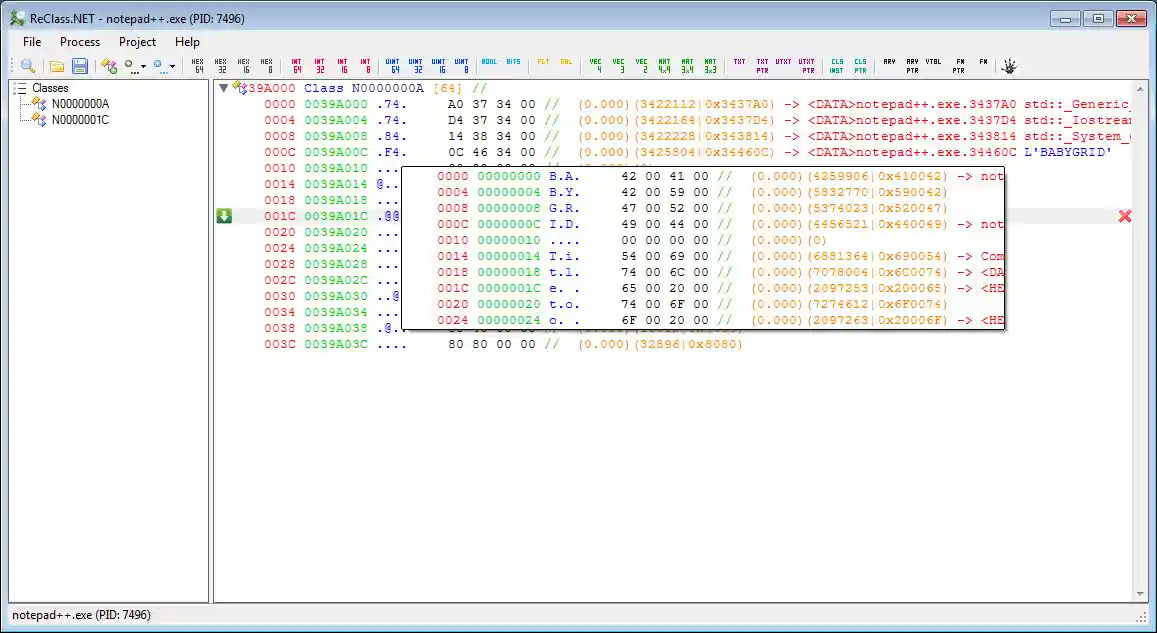
Task: Click the green down arrow on row 001C
Action: point(224,216)
